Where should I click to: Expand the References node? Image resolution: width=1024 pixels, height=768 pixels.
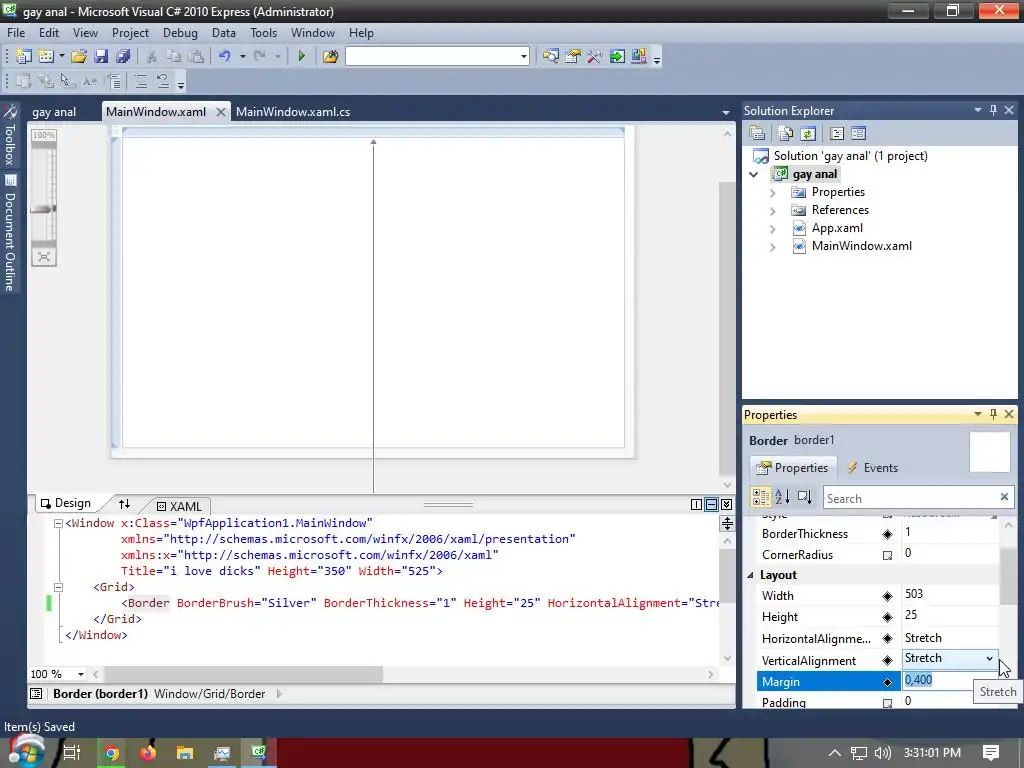click(x=773, y=210)
